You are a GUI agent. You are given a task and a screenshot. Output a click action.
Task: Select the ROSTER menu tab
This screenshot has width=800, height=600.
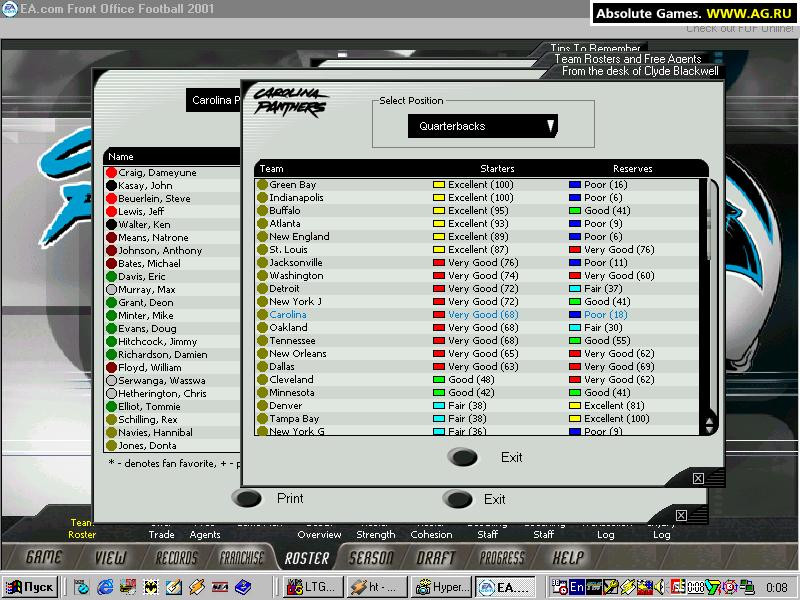[x=307, y=558]
